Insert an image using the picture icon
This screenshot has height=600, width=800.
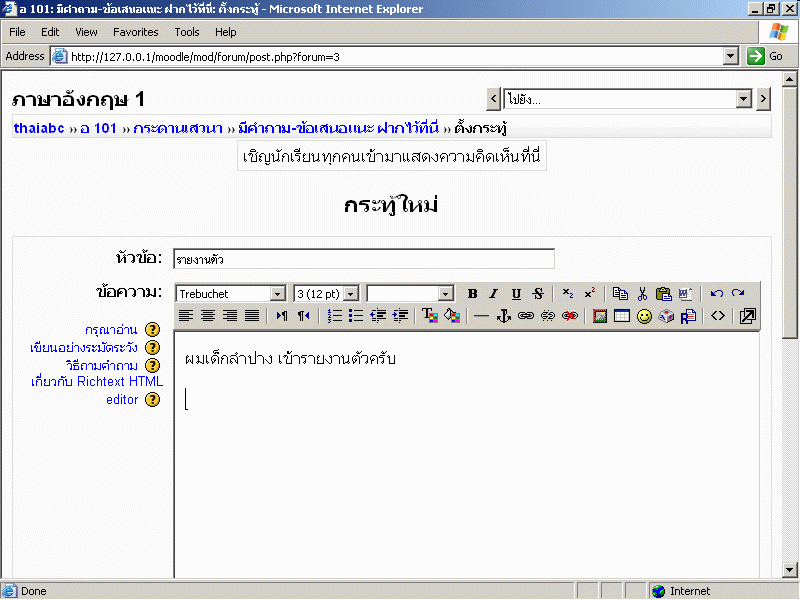pyautogui.click(x=600, y=316)
